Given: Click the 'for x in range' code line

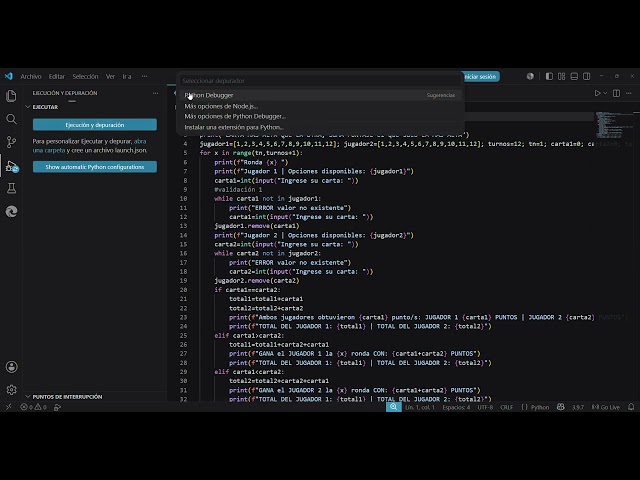Looking at the screenshot, I should (x=251, y=153).
